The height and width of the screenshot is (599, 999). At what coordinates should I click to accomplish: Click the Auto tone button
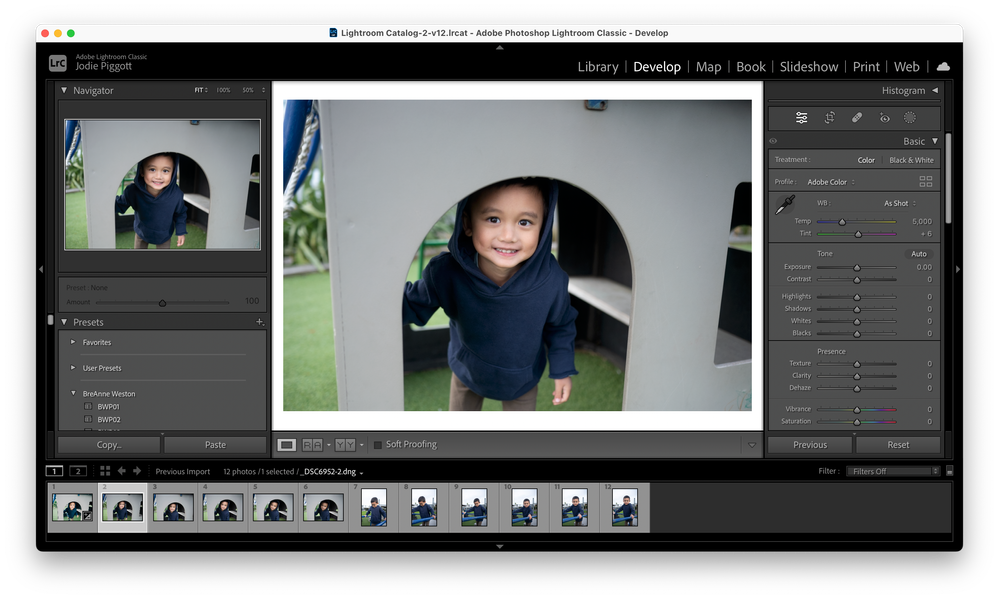coord(918,254)
